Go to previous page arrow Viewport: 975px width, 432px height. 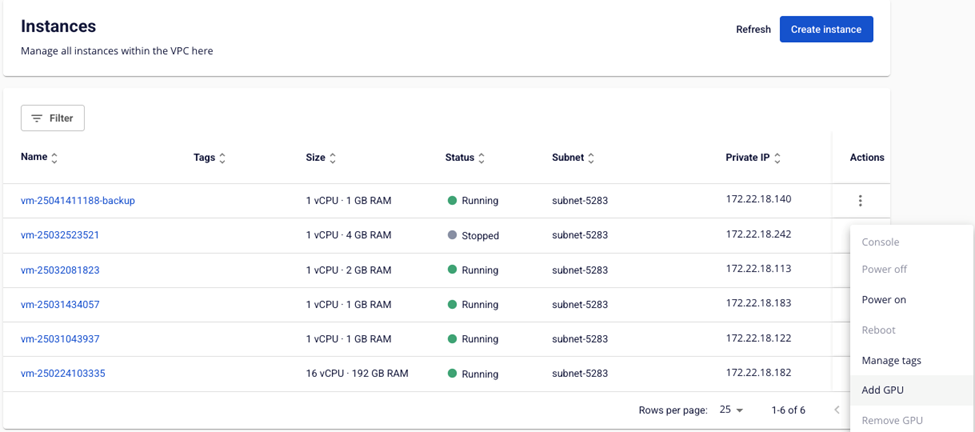point(837,410)
